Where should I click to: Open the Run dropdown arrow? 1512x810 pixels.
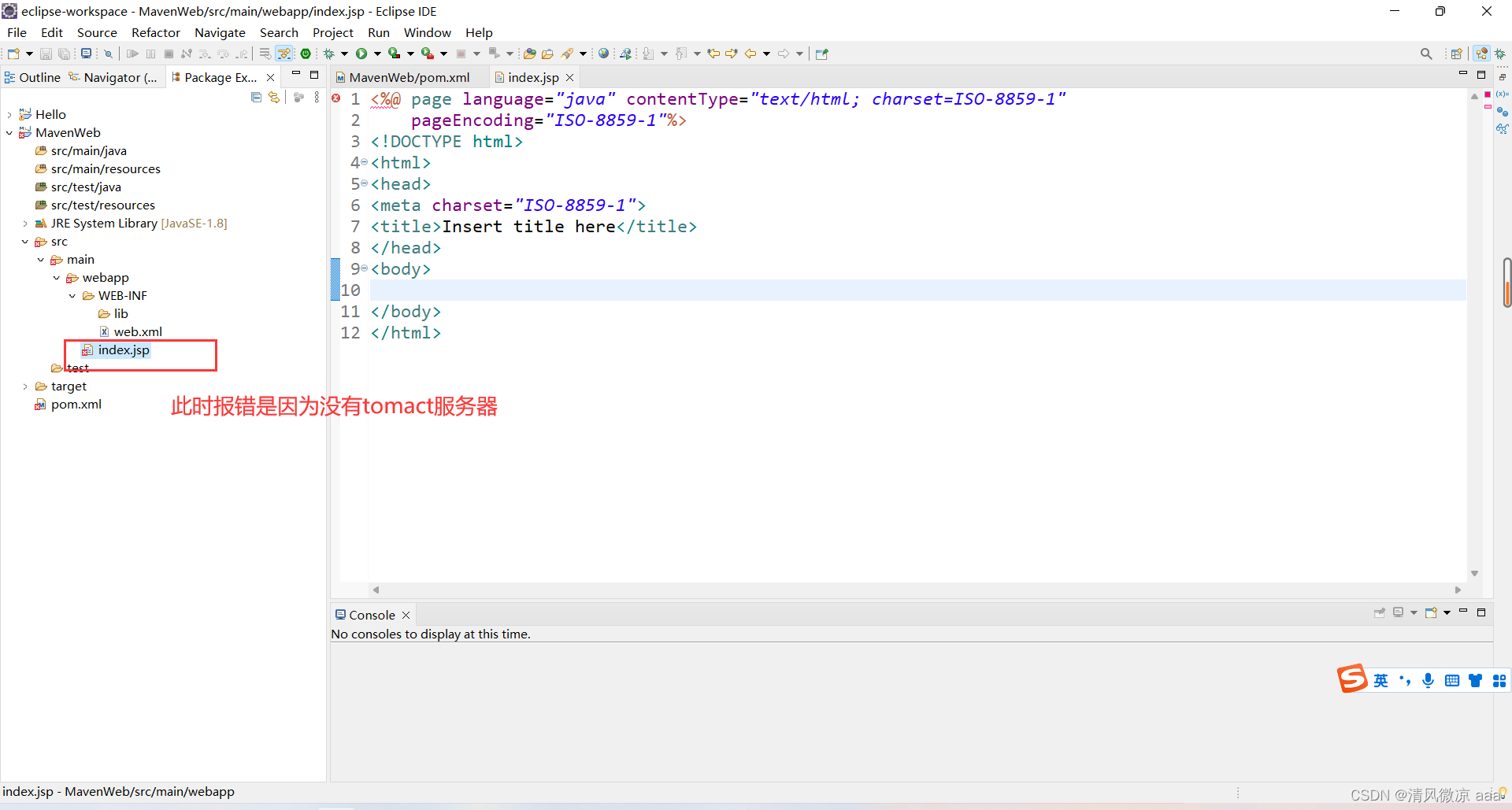(377, 54)
